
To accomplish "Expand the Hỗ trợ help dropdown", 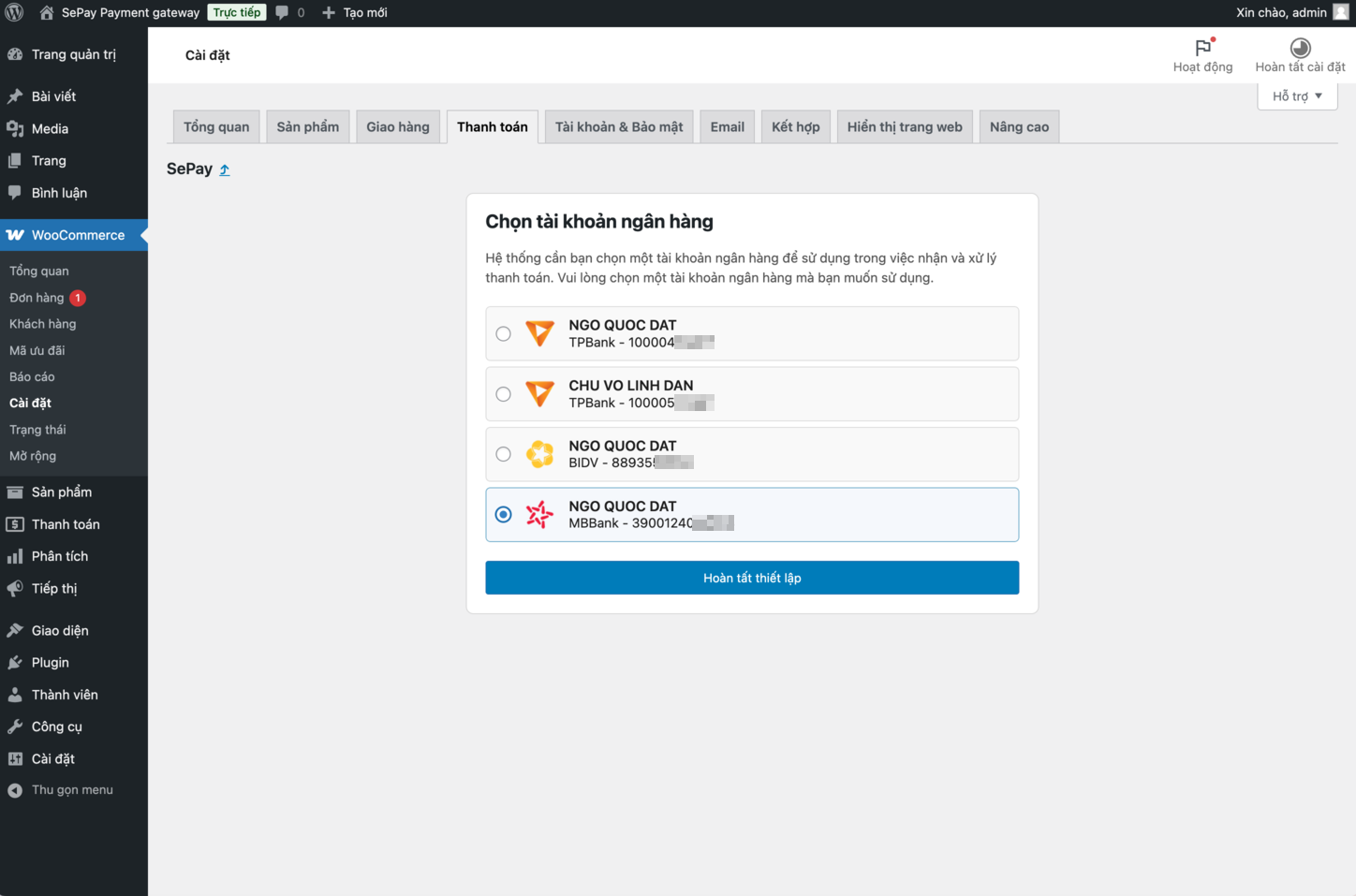I will click(1297, 96).
